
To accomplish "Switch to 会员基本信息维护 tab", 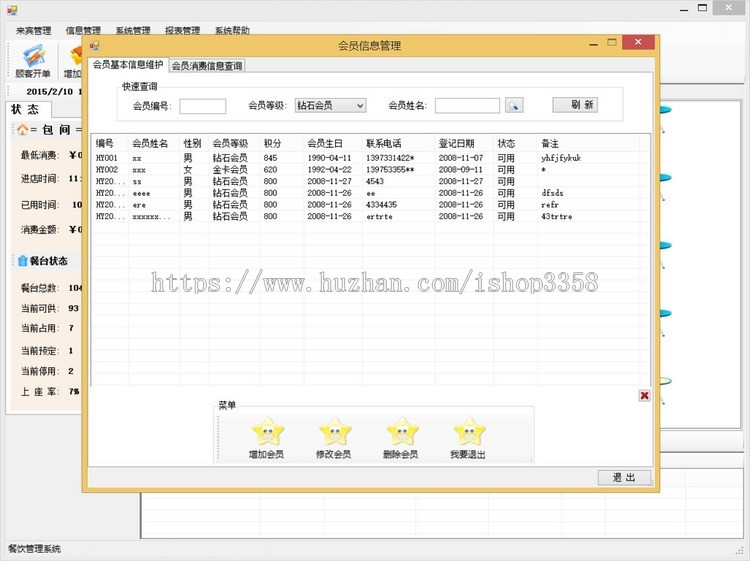I will (x=128, y=65).
